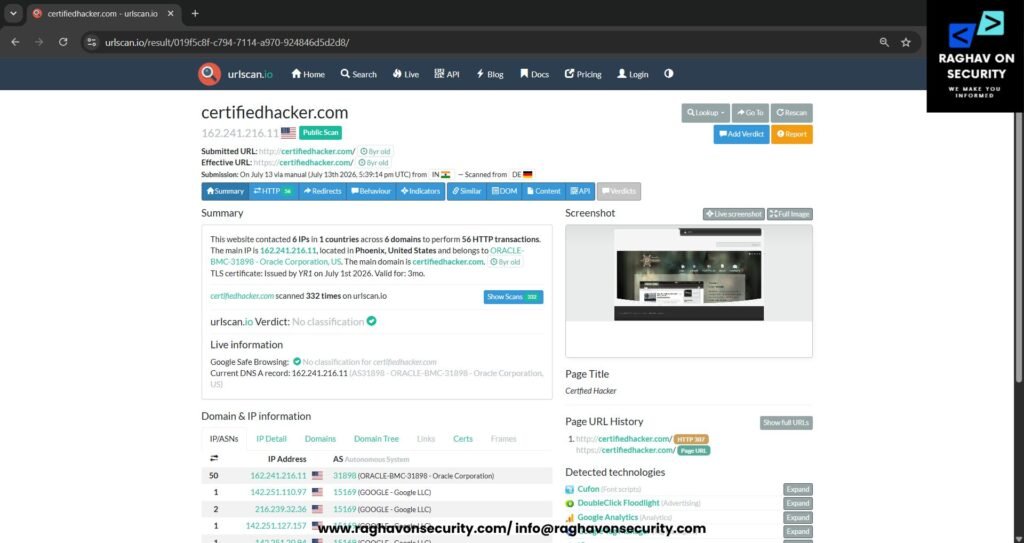Select the HTTP tab

click(274, 191)
